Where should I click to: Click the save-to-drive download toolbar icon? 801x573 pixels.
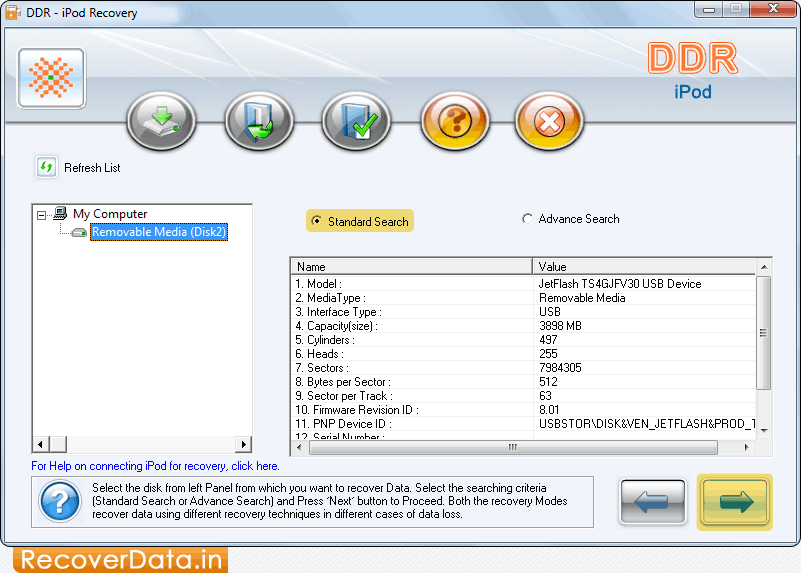(x=161, y=121)
